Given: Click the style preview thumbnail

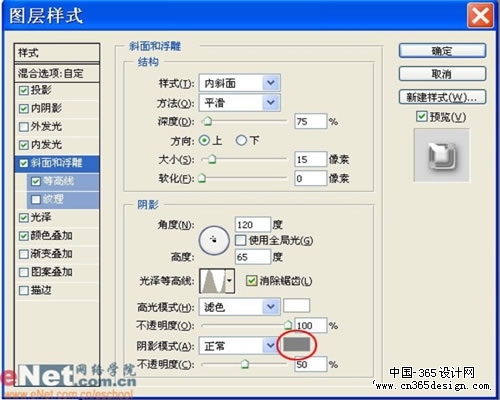Looking at the screenshot, I should pos(442,156).
